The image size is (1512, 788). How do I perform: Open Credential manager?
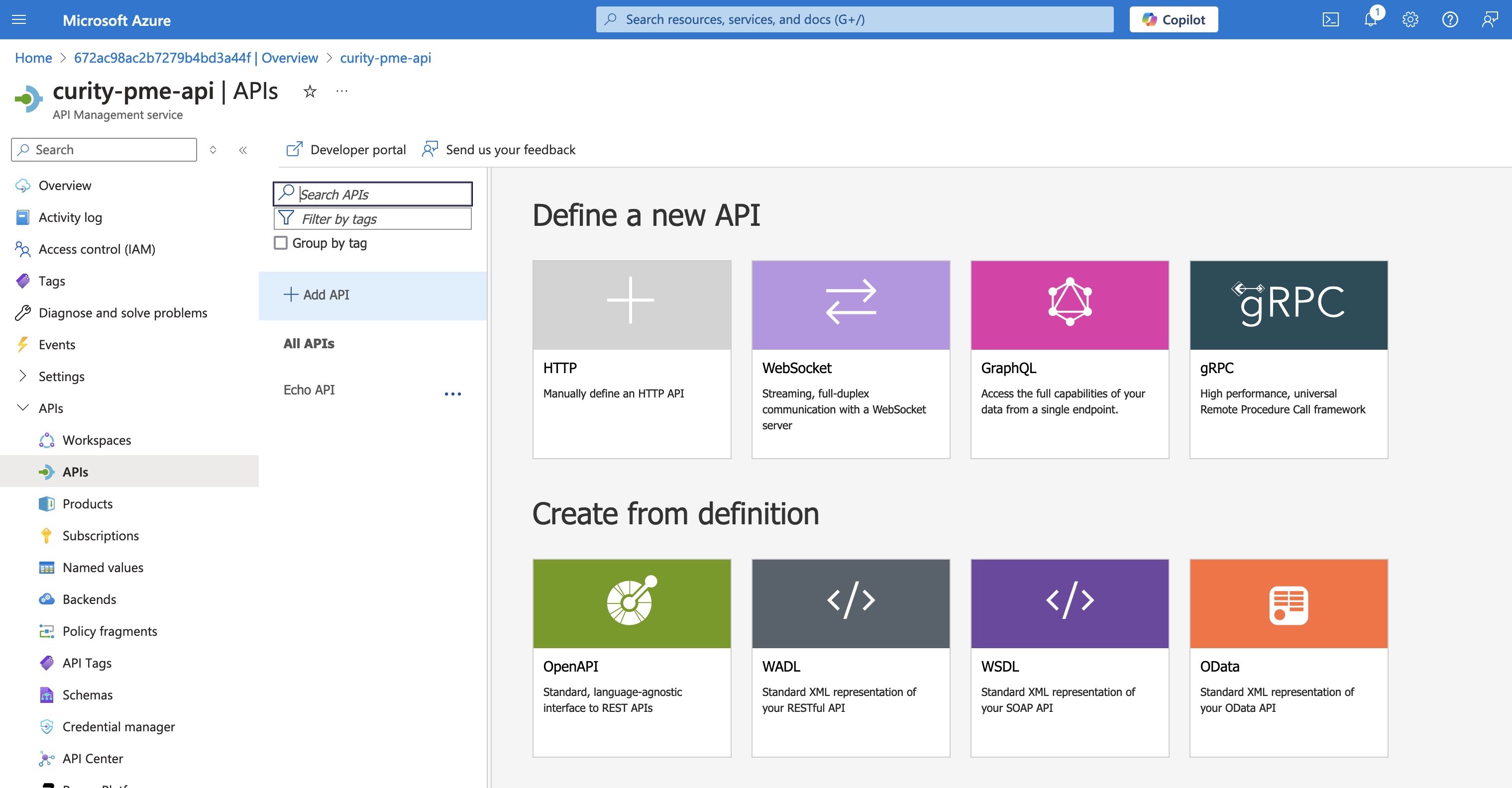tap(118, 726)
